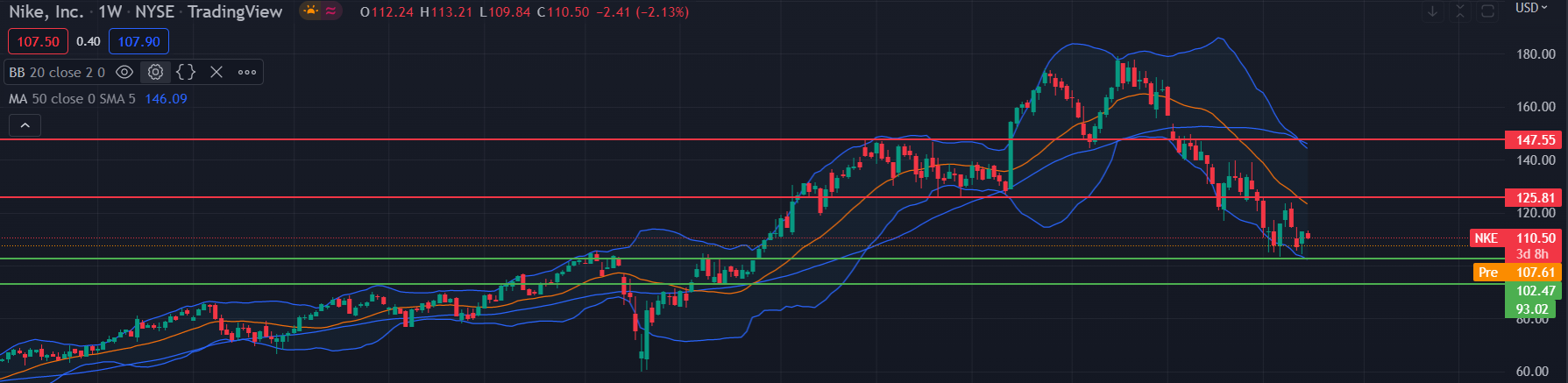Click the Nike, Inc. symbol title
This screenshot has width=1568, height=383.
pos(46,11)
